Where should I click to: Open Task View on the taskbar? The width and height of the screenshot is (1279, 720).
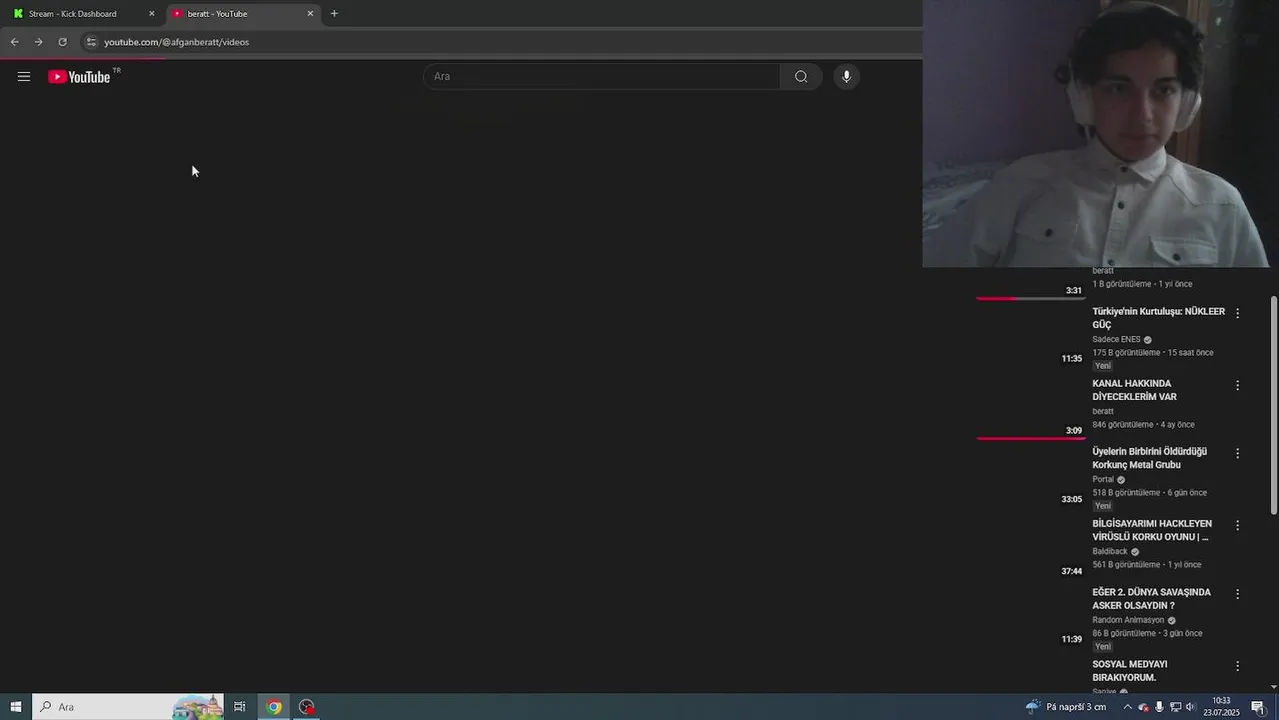(240, 707)
